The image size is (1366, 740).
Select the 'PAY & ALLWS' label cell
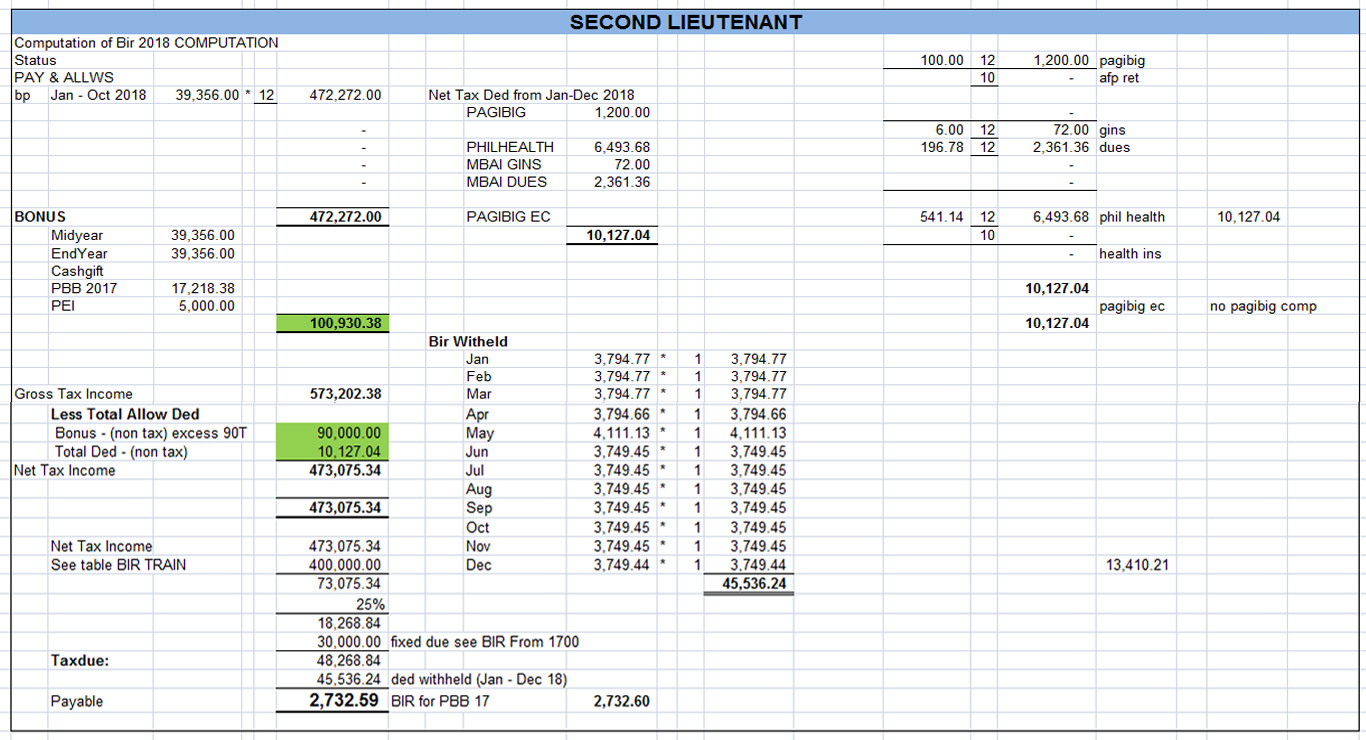[64, 77]
